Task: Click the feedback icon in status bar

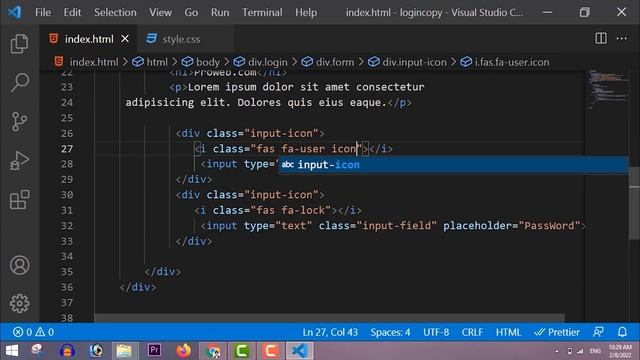Action: click(x=598, y=332)
